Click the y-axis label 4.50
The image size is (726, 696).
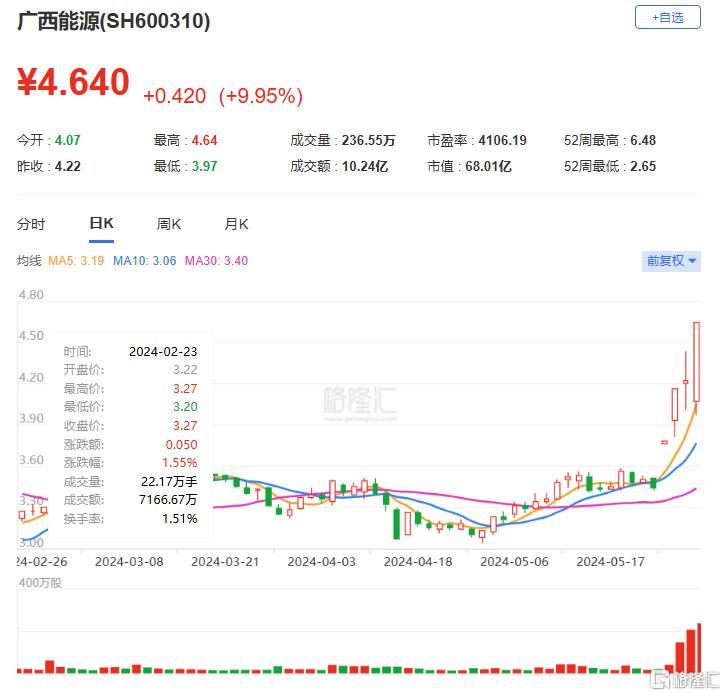[x=31, y=336]
